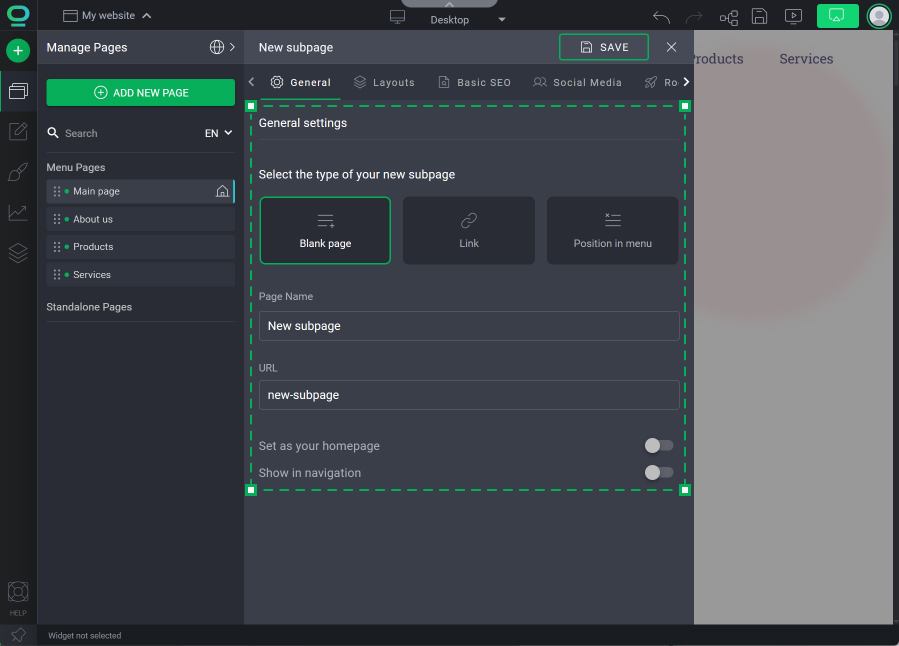Open the paintbrush design icon in the sidebar
Screen dimensions: 899x646
pyautogui.click(x=18, y=172)
